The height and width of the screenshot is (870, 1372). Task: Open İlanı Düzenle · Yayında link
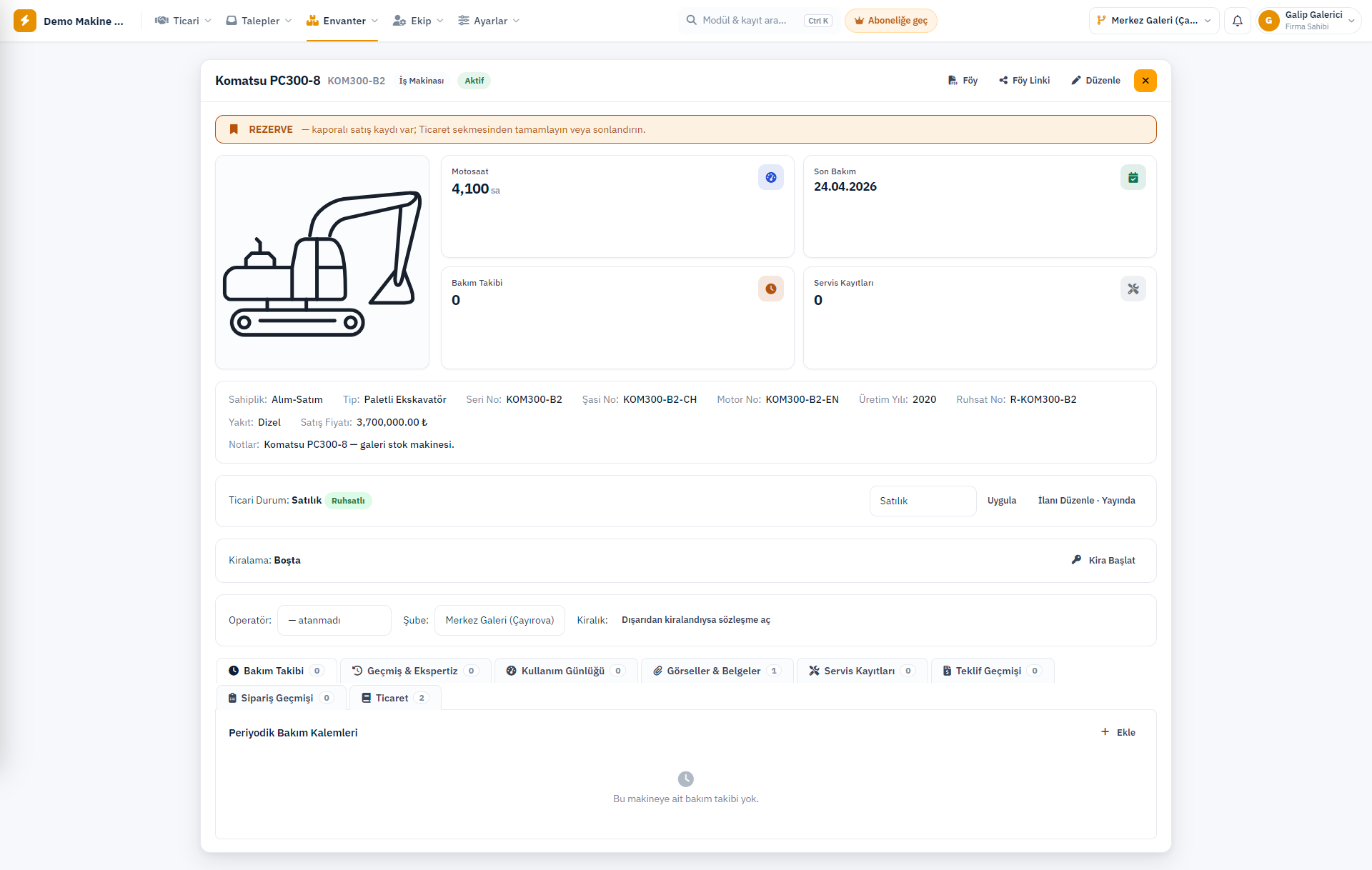[1086, 501]
